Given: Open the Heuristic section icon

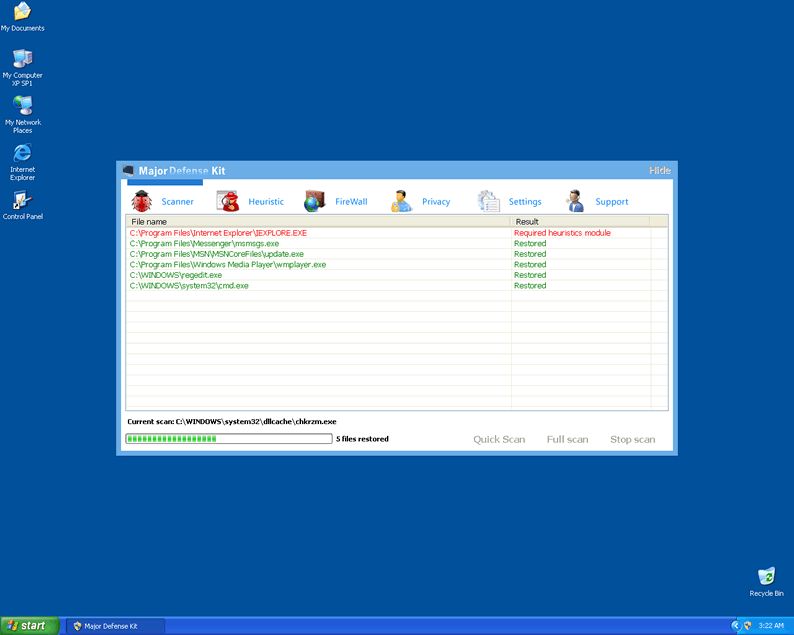Looking at the screenshot, I should pyautogui.click(x=229, y=201).
